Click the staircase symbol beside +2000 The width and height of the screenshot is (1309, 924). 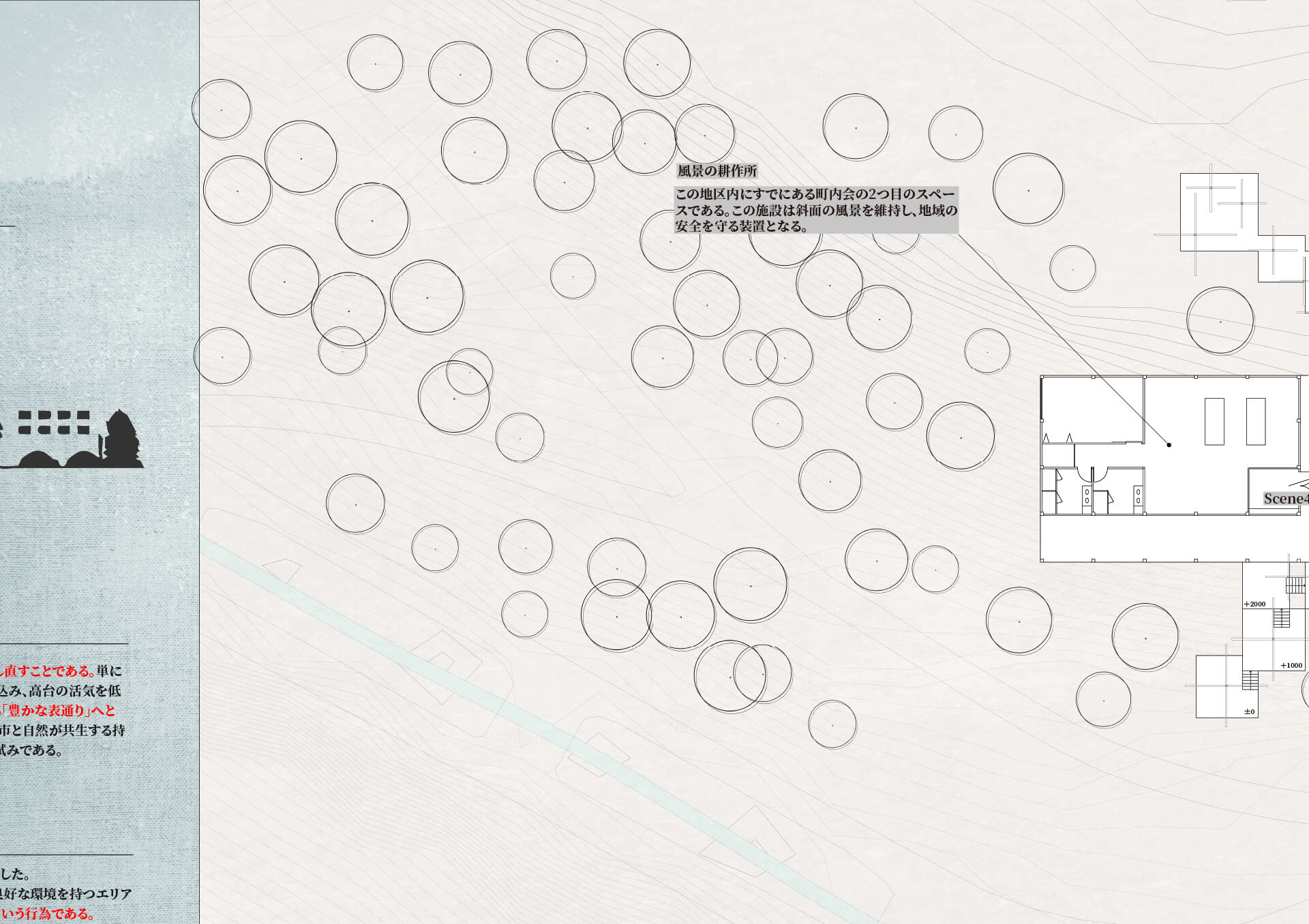click(x=1282, y=617)
